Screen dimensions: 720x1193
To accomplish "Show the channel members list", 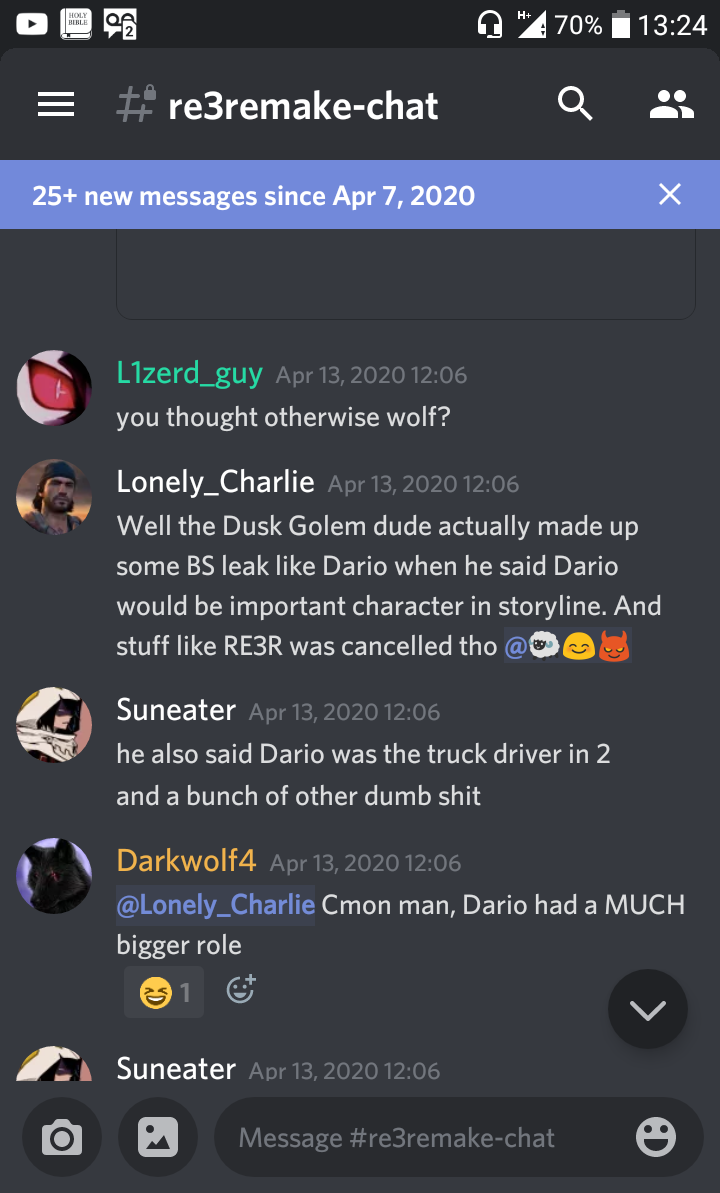I will (x=671, y=104).
